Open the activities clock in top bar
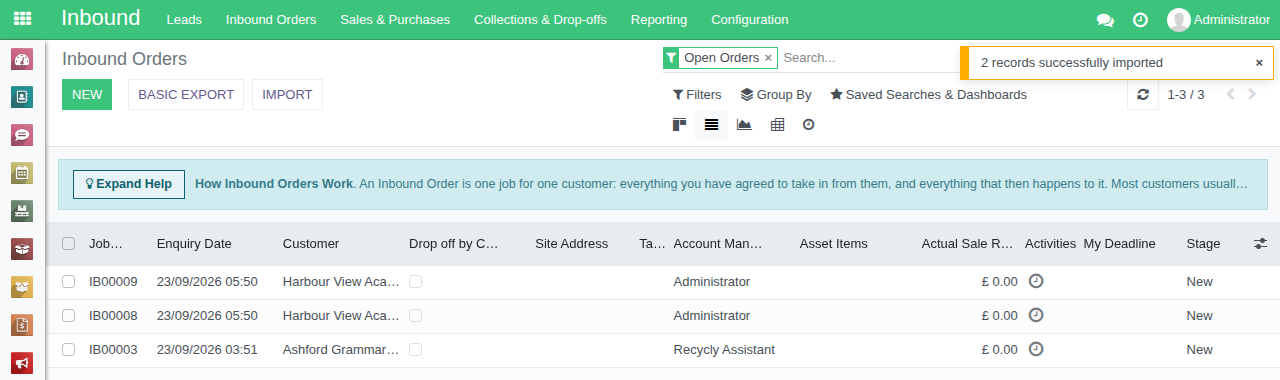The height and width of the screenshot is (380, 1280). 1140,20
